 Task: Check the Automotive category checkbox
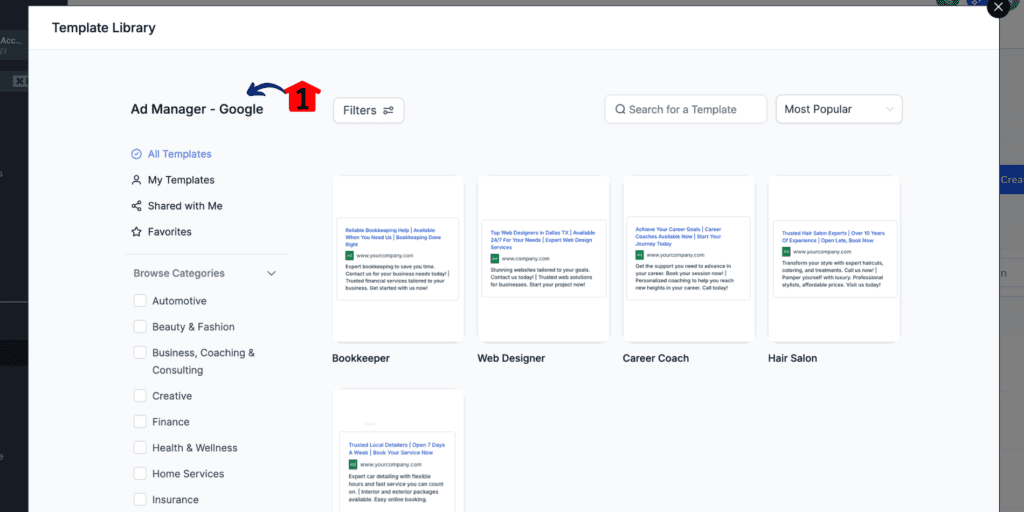coord(140,300)
